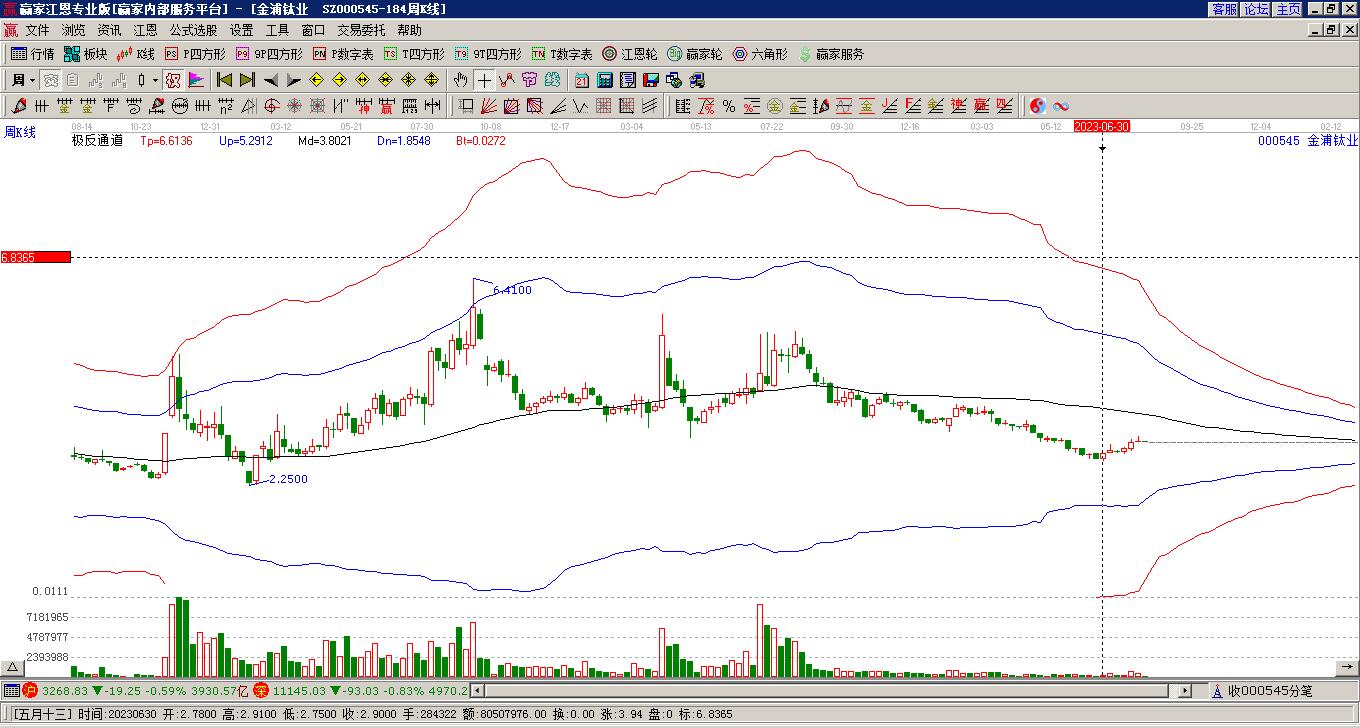Select the red fan lines tool
This screenshot has width=1360, height=728.
pos(489,106)
